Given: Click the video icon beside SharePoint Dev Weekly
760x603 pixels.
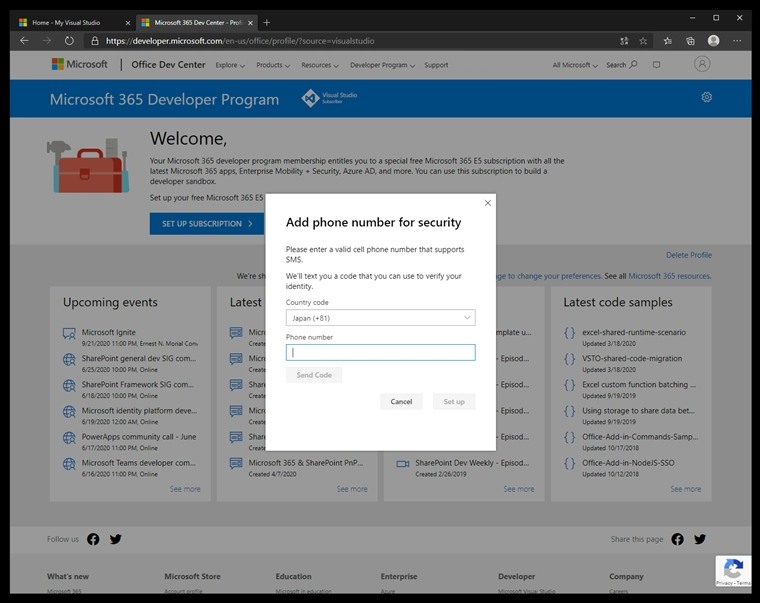Looking at the screenshot, I should pos(403,464).
